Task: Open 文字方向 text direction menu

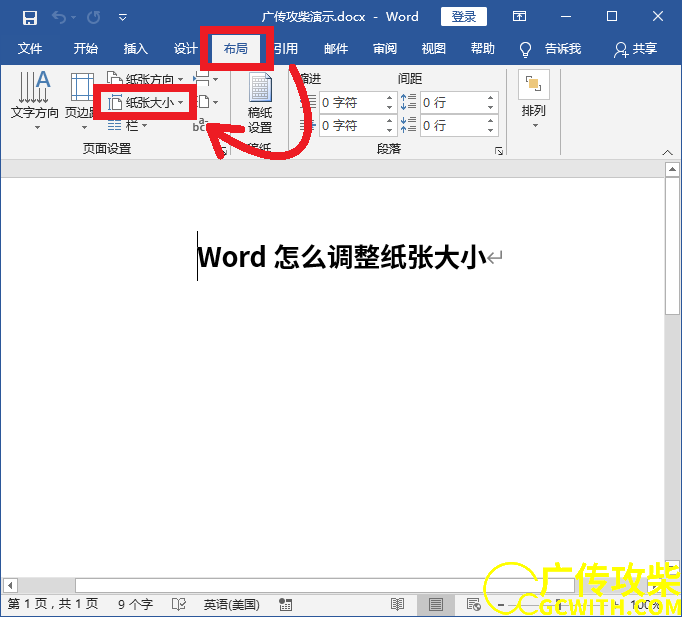Action: (x=34, y=101)
